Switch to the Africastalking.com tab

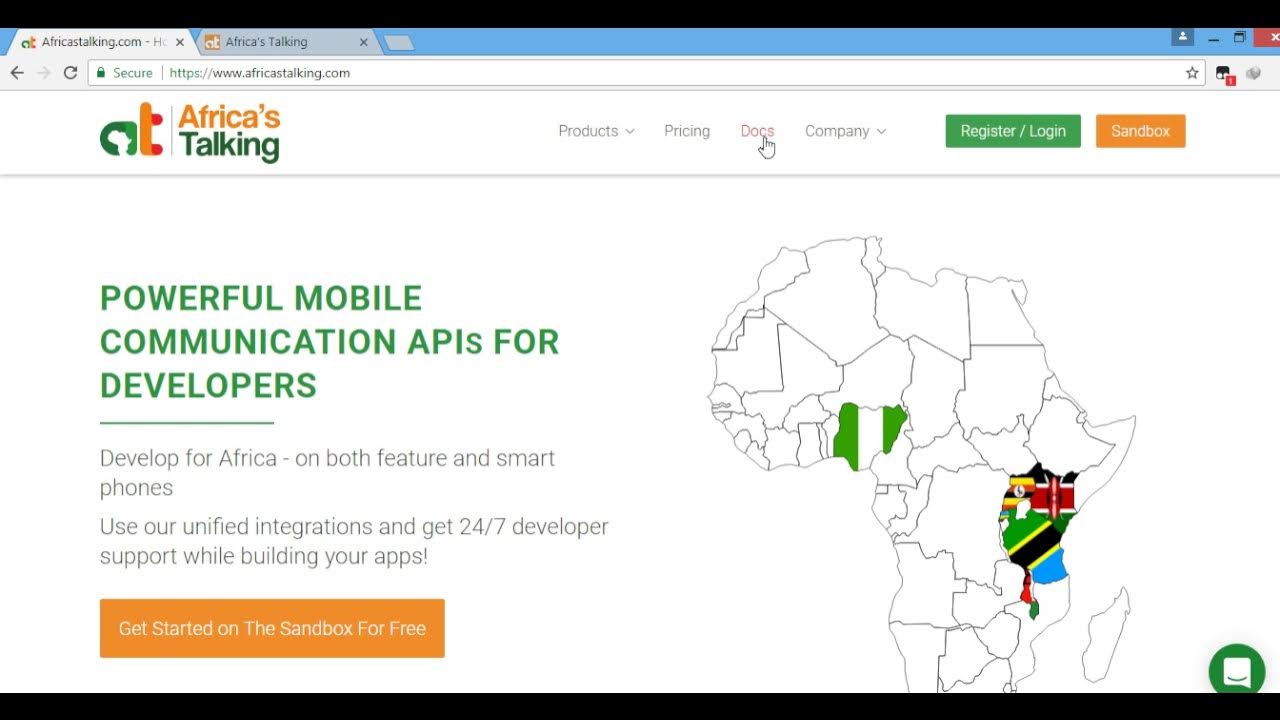[98, 42]
